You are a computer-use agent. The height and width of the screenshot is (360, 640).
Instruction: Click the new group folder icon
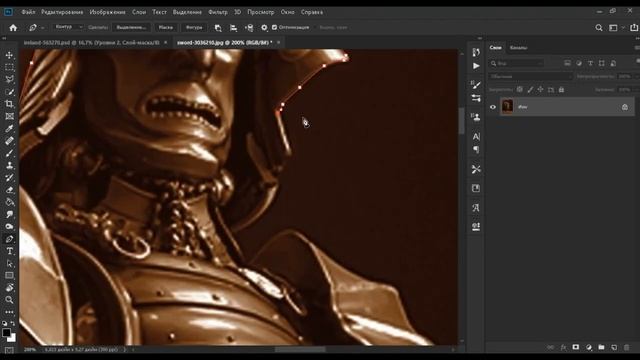(601, 347)
